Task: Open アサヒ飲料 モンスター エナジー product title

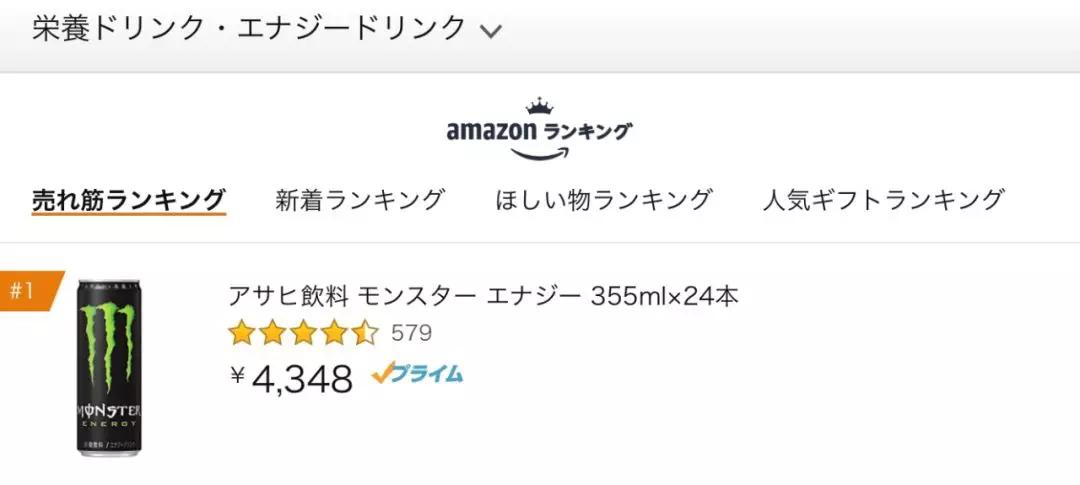Action: [484, 297]
